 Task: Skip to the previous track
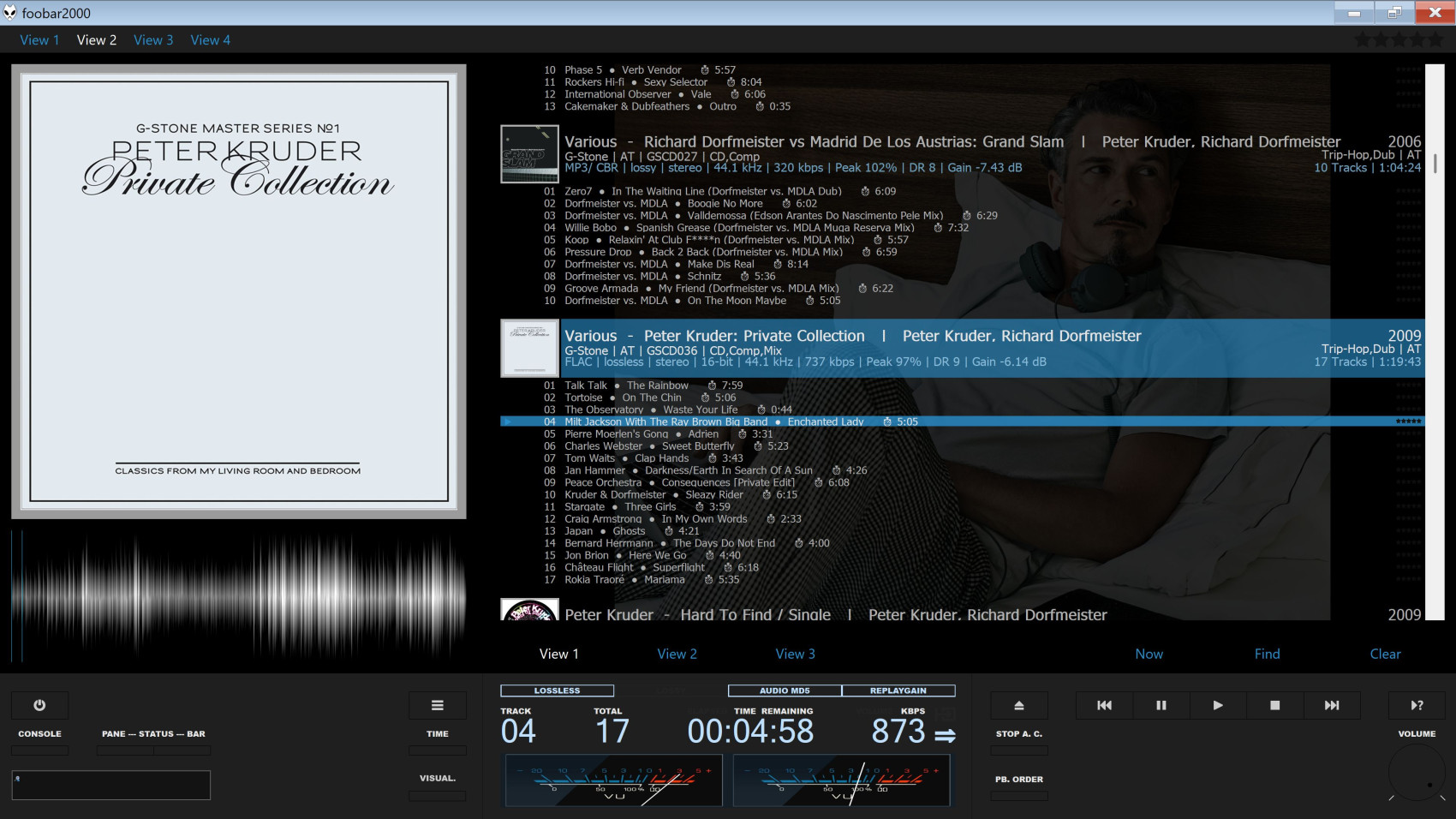[x=1104, y=705]
